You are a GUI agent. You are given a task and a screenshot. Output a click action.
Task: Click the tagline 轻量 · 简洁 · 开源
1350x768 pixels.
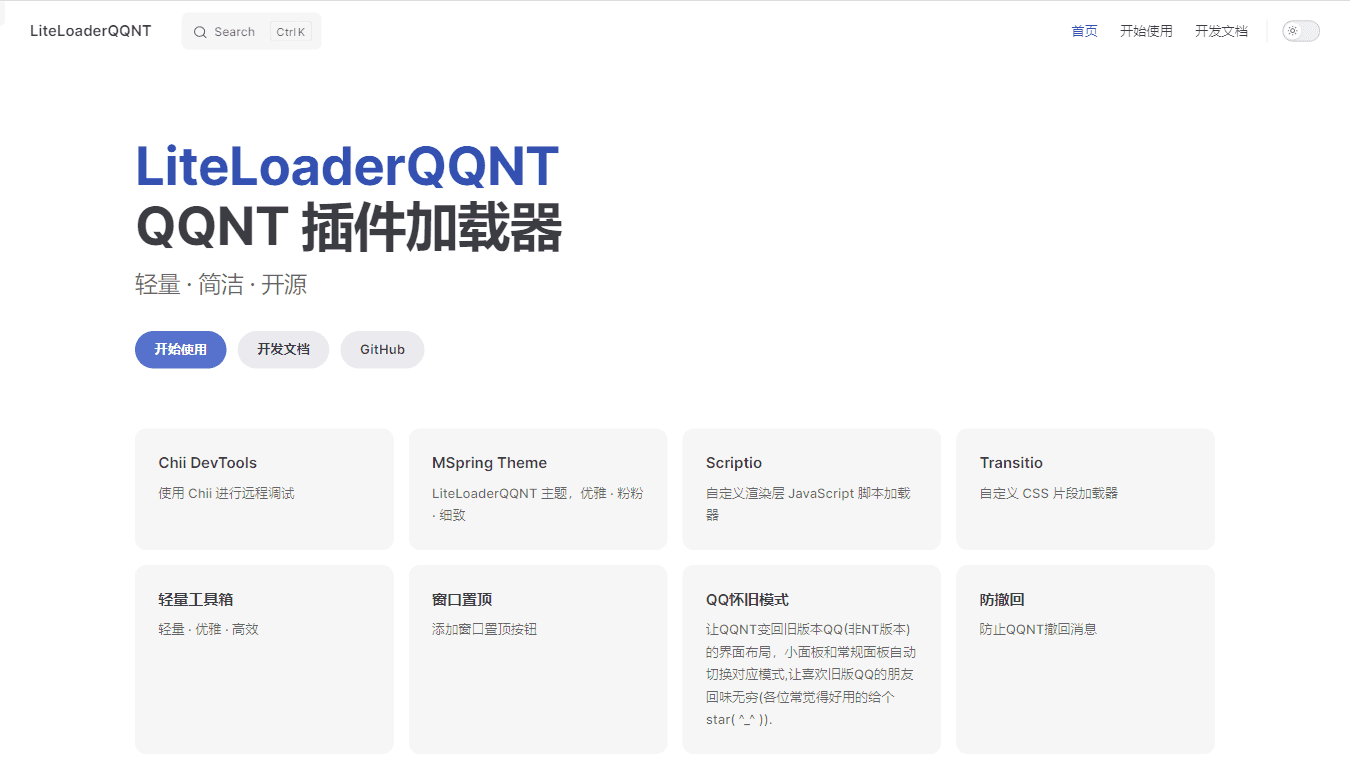(x=221, y=285)
